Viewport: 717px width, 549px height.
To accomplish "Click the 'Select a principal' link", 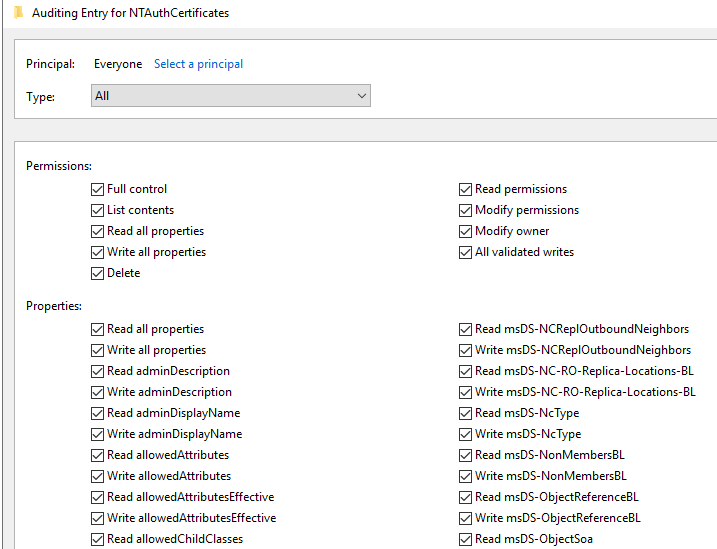I will click(x=198, y=64).
